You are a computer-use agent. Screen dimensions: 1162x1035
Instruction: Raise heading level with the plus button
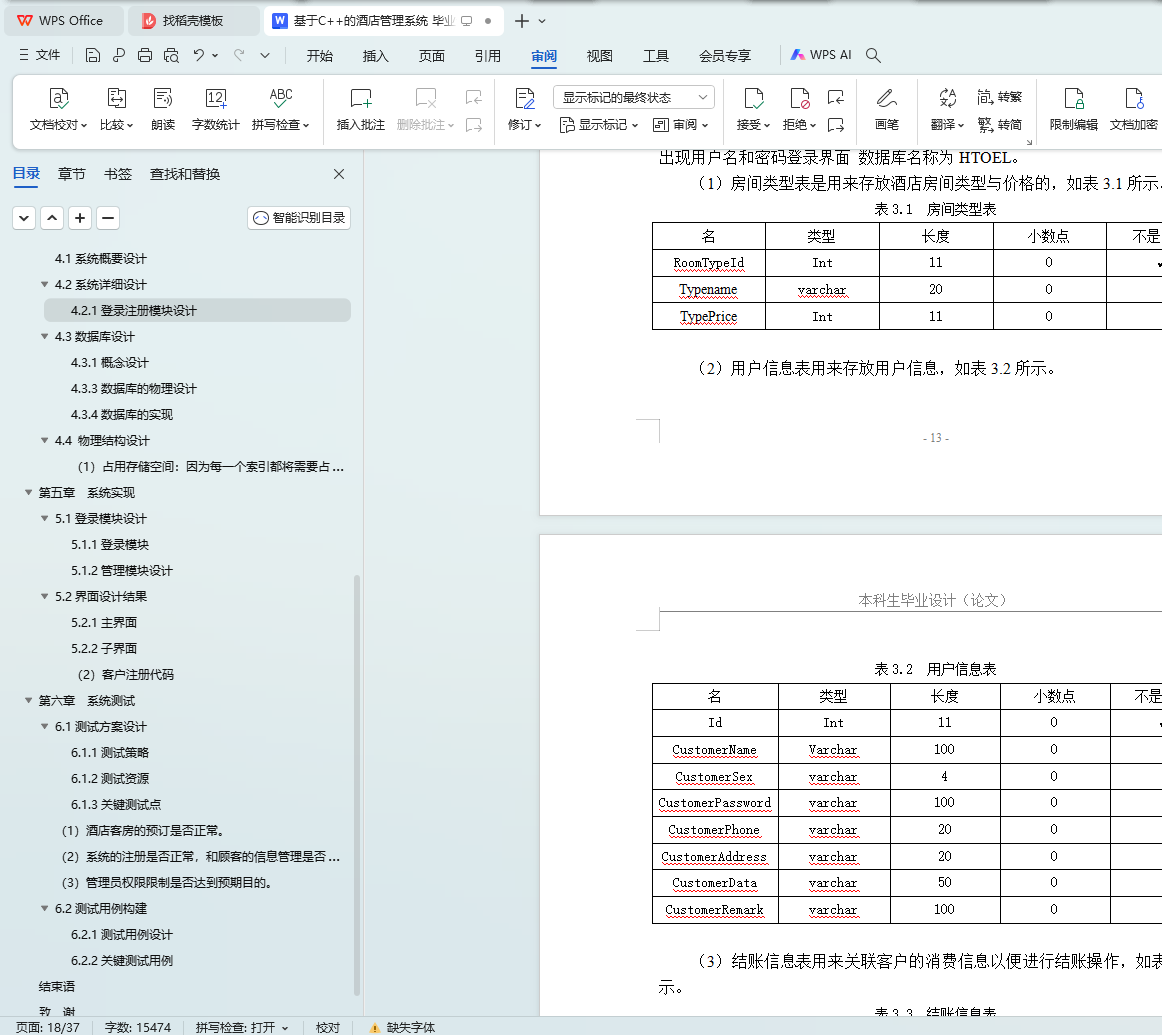pyautogui.click(x=80, y=218)
